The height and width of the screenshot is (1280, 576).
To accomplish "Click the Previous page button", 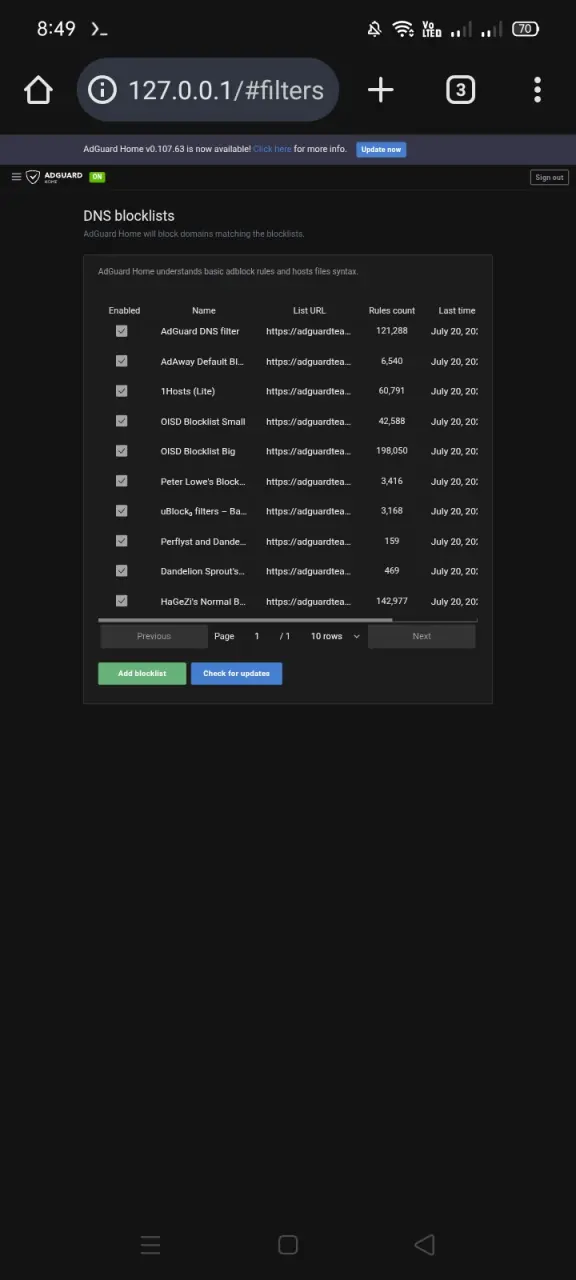I will coord(154,636).
